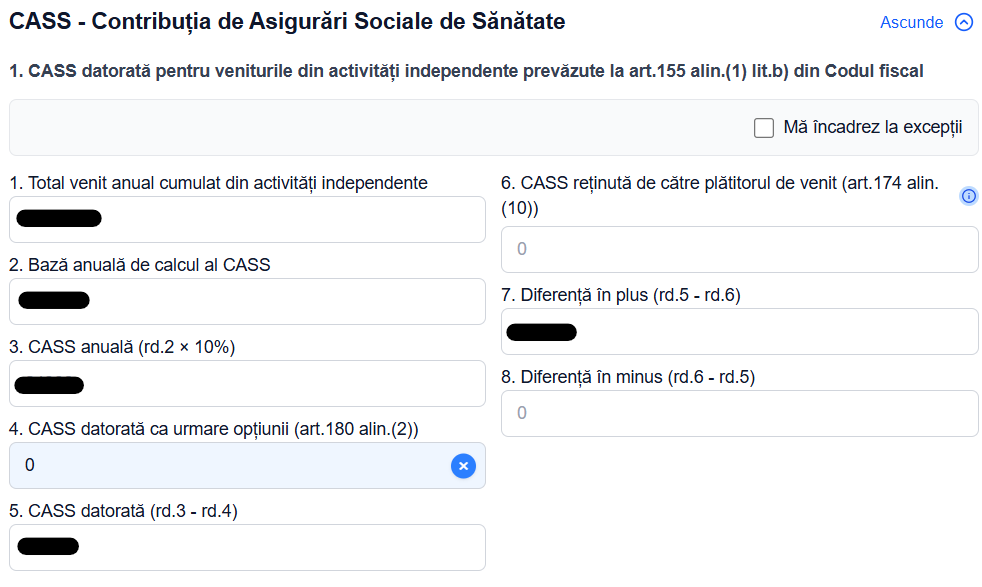Focus the Total venit anual cumulat input

coord(247,219)
